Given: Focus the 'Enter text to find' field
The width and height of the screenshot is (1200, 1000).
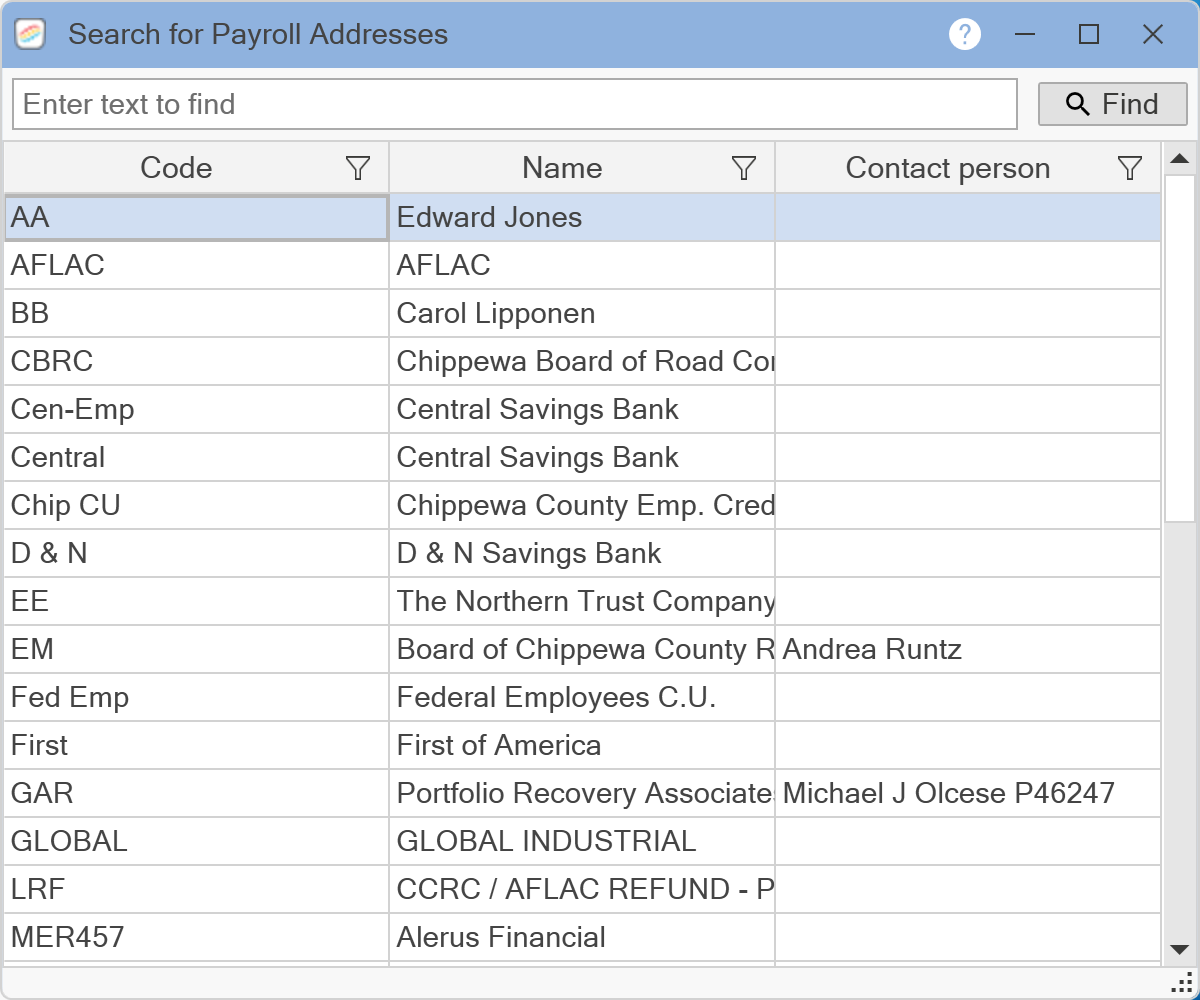Looking at the screenshot, I should [515, 104].
